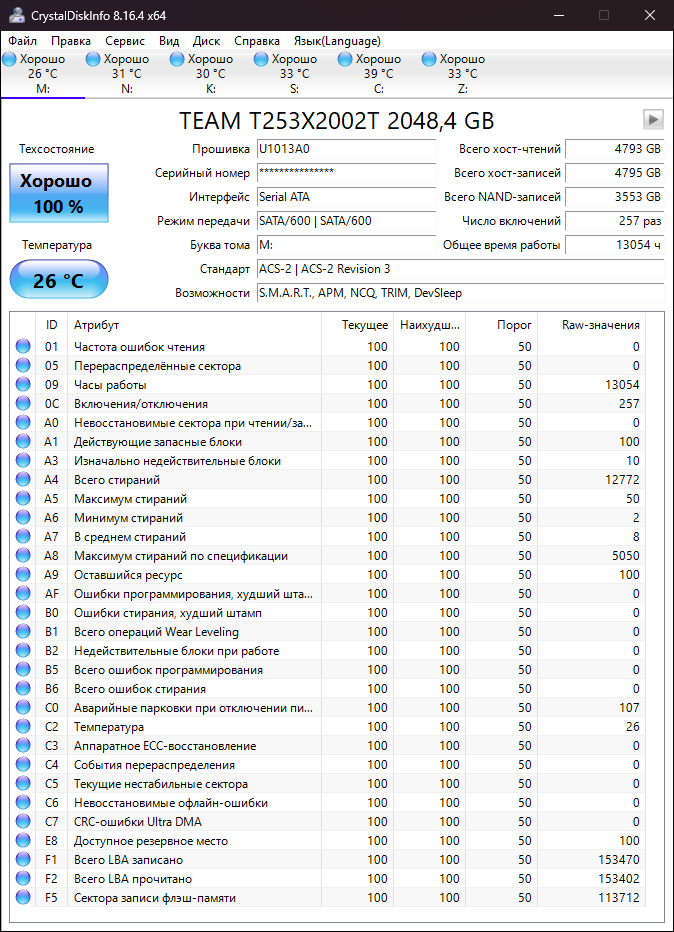Click the status orb for attribute F5
Screen dimensions: 674x932
click(x=23, y=898)
